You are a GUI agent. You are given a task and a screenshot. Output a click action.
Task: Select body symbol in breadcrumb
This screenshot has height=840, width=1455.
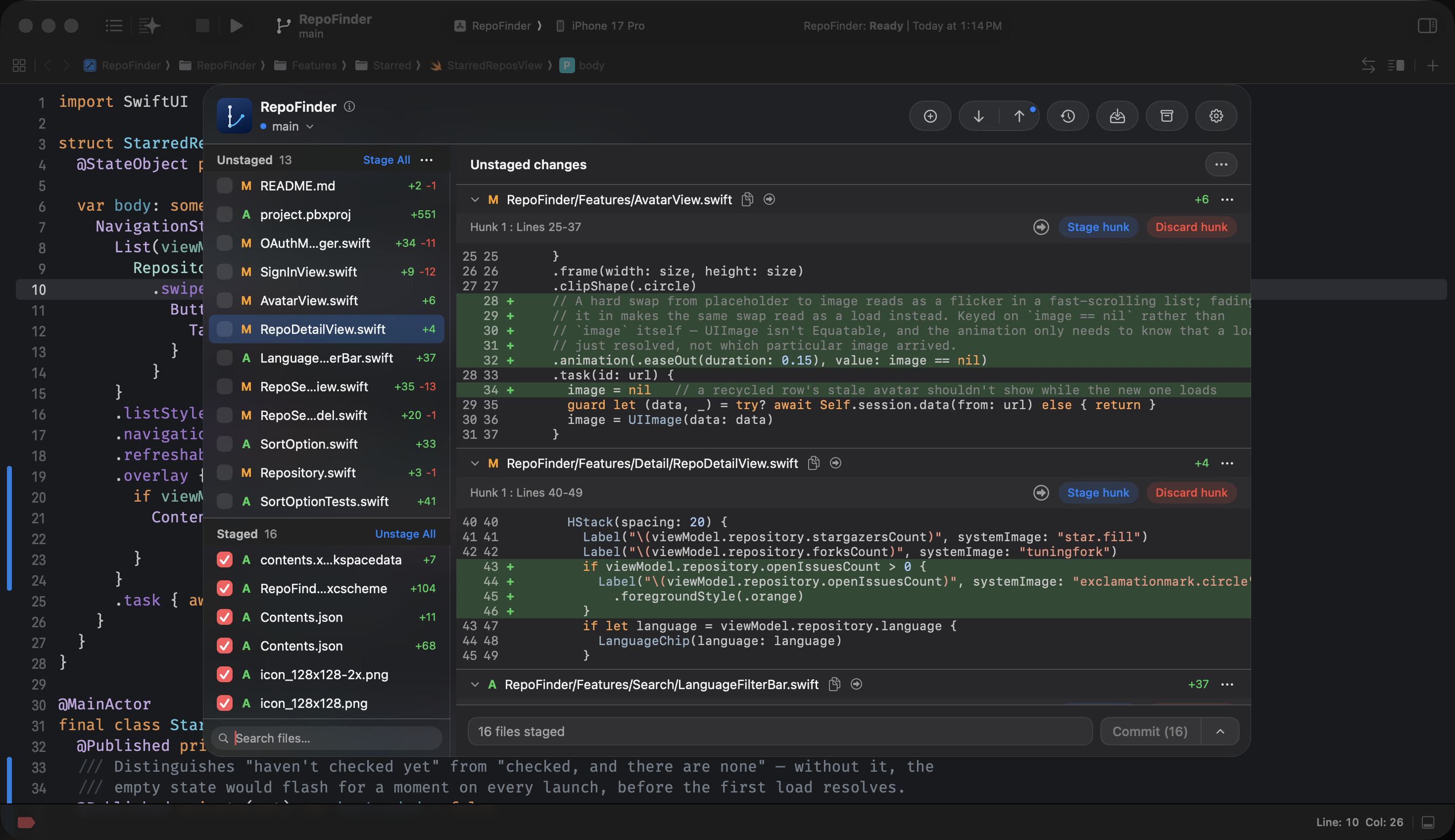(x=583, y=65)
